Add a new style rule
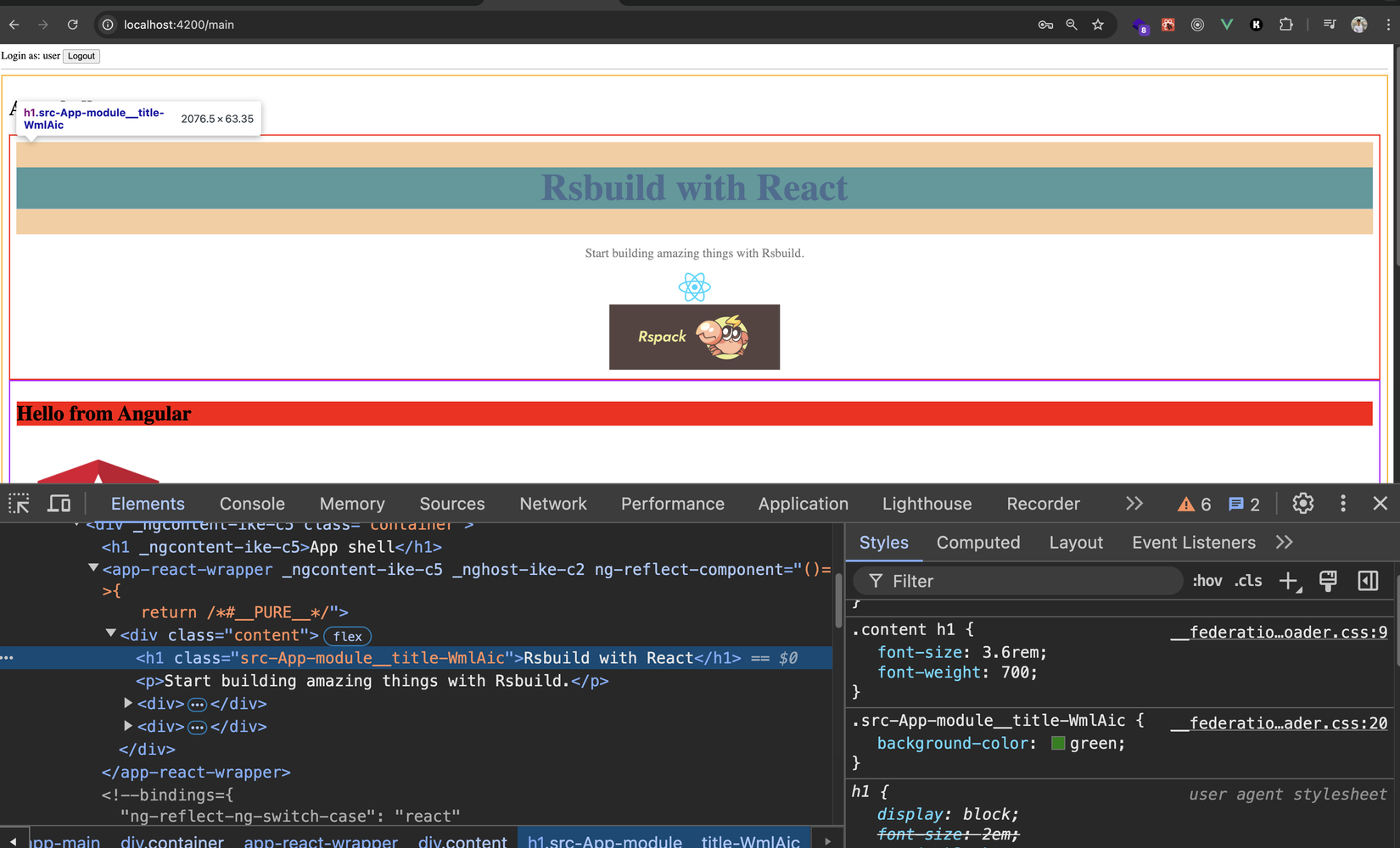1400x848 pixels. point(1290,581)
